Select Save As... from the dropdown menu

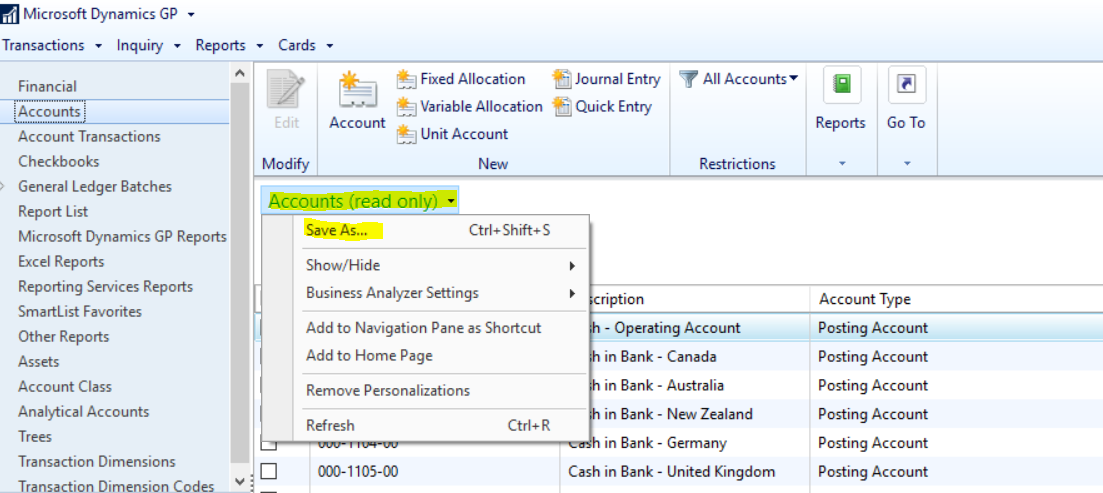pos(337,230)
